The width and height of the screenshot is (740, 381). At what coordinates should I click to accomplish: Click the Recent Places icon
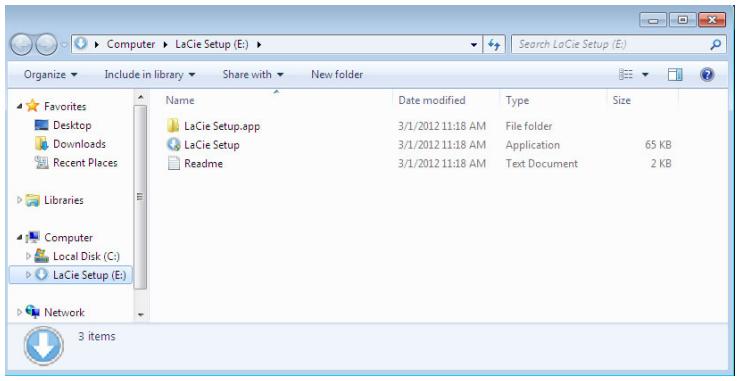pyautogui.click(x=42, y=162)
